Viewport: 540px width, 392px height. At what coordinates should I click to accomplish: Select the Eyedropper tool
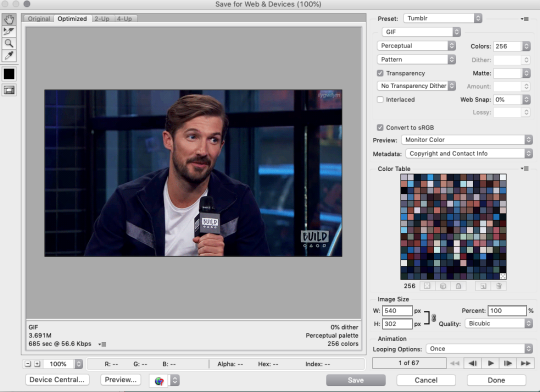(x=9, y=55)
